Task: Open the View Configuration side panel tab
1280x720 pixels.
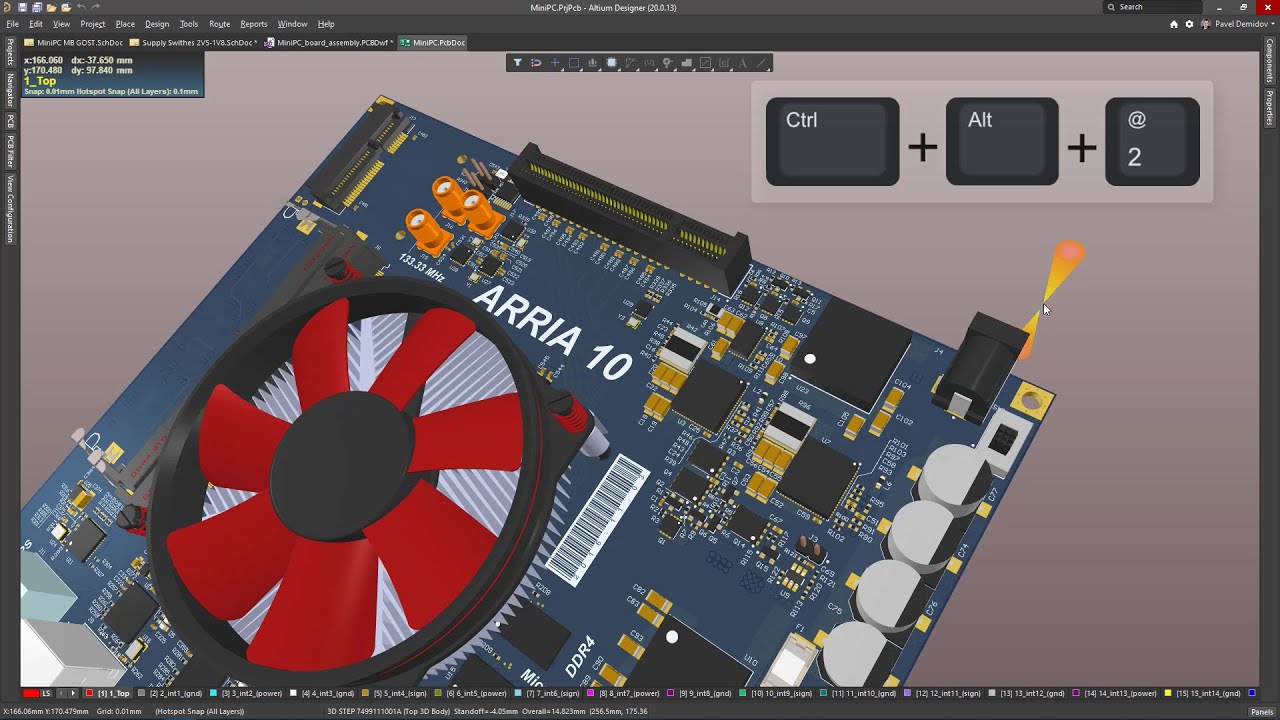Action: 10,209
